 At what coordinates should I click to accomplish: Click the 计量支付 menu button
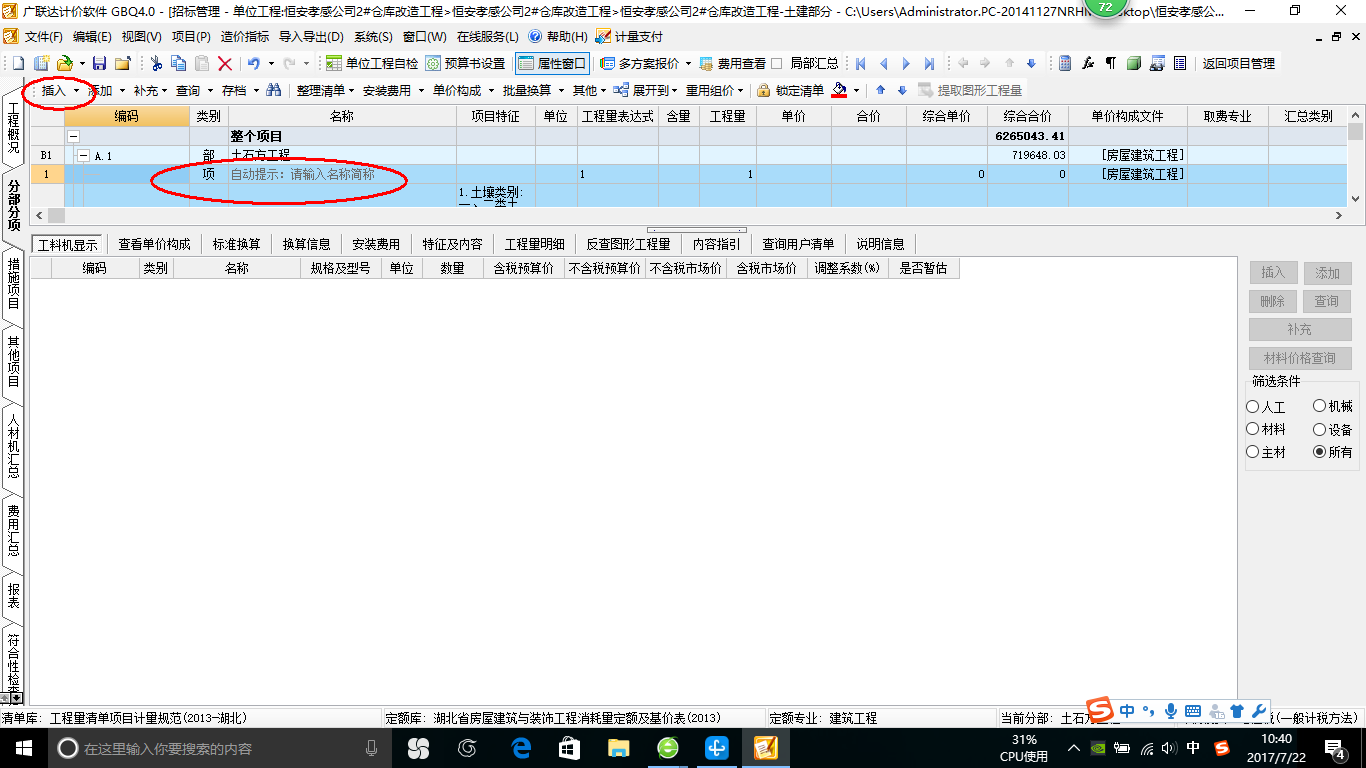click(628, 37)
